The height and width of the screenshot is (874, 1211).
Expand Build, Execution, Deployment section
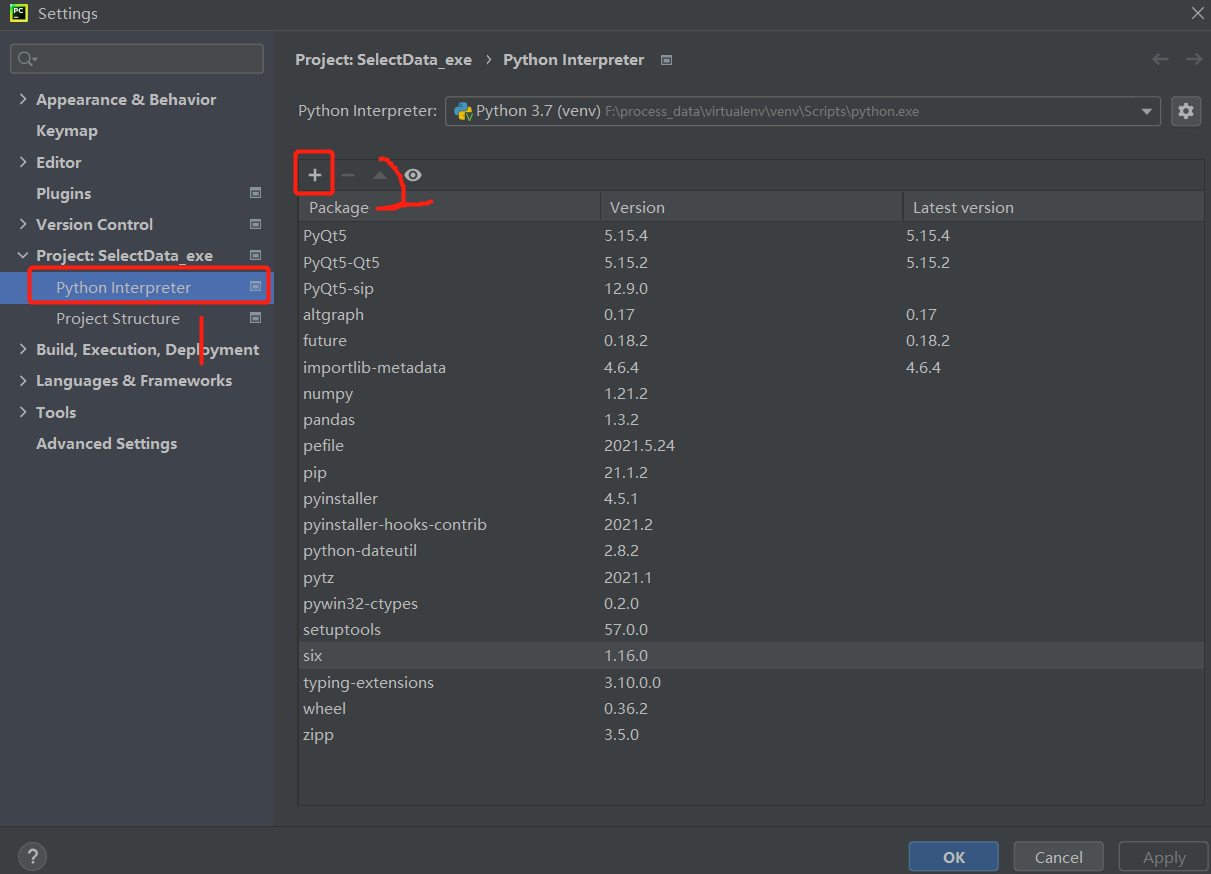point(23,349)
